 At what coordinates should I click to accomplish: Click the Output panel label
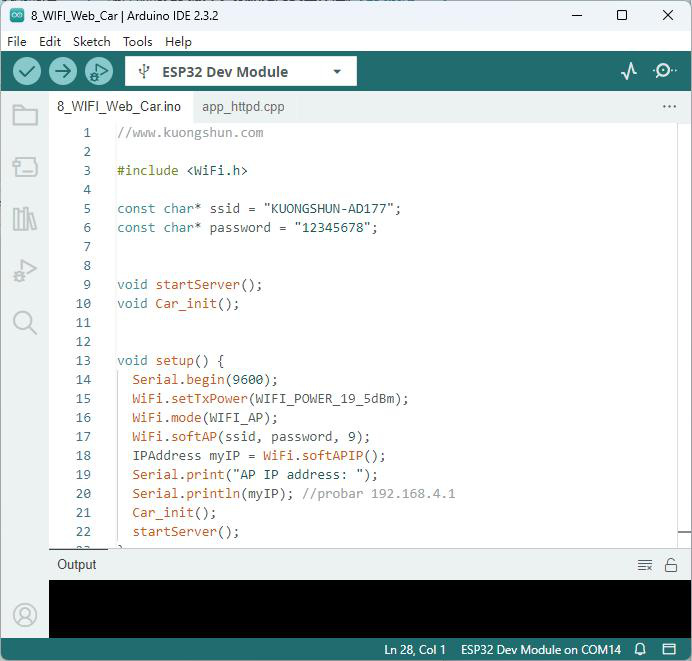click(77, 564)
